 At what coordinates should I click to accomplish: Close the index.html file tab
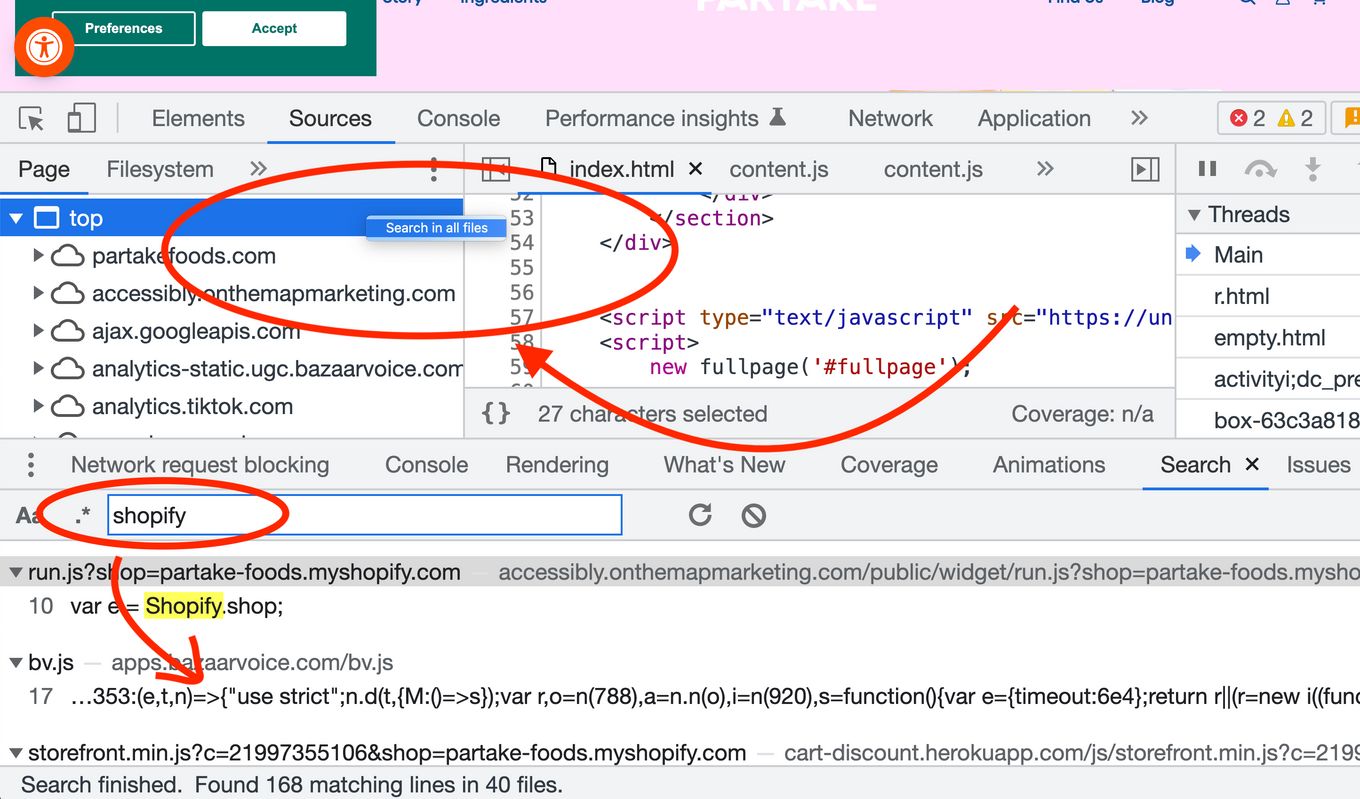[x=696, y=169]
